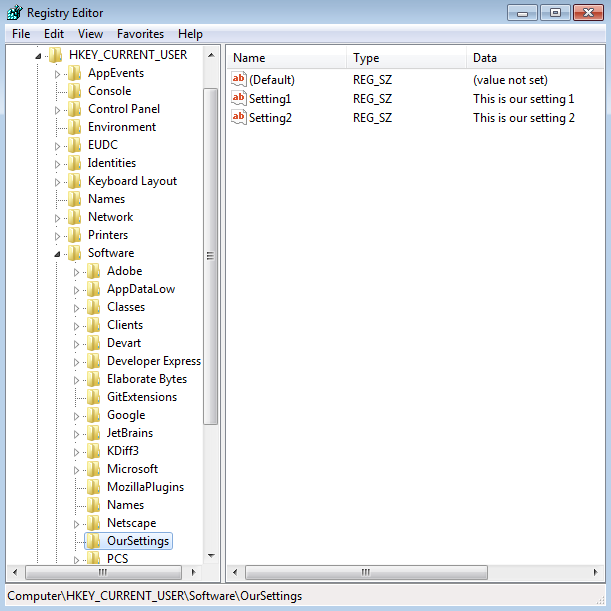Expand the KDiff3 key
The image size is (611, 611).
pyautogui.click(x=76, y=452)
